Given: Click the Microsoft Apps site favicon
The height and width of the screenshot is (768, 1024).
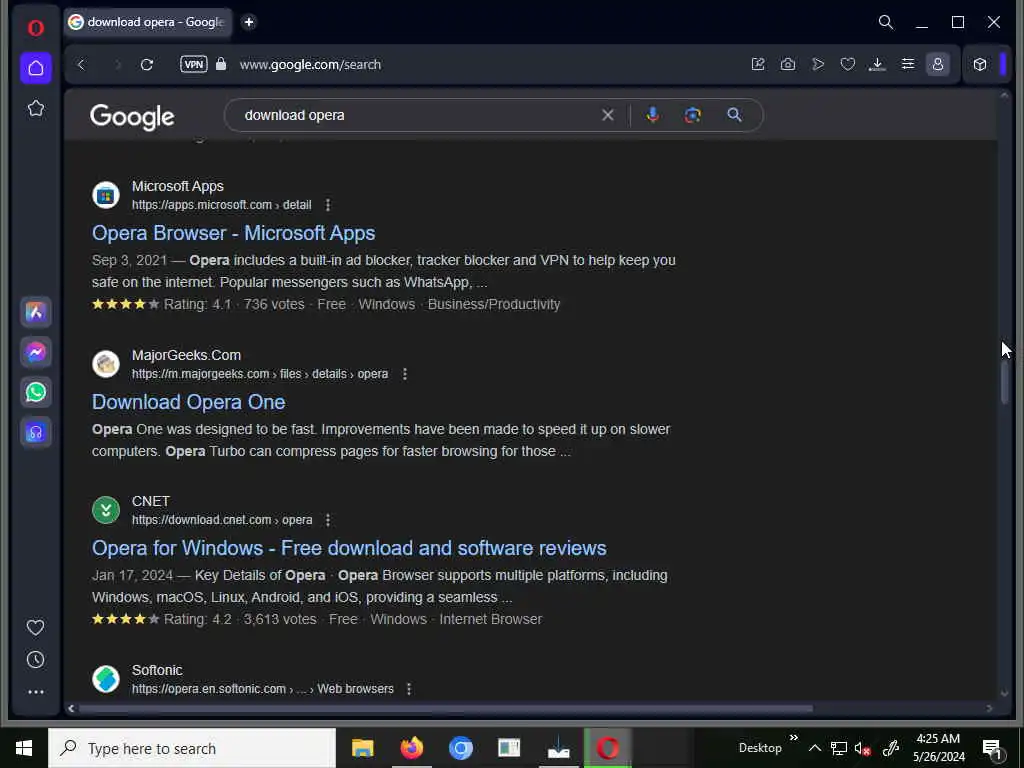Looking at the screenshot, I should [x=106, y=195].
